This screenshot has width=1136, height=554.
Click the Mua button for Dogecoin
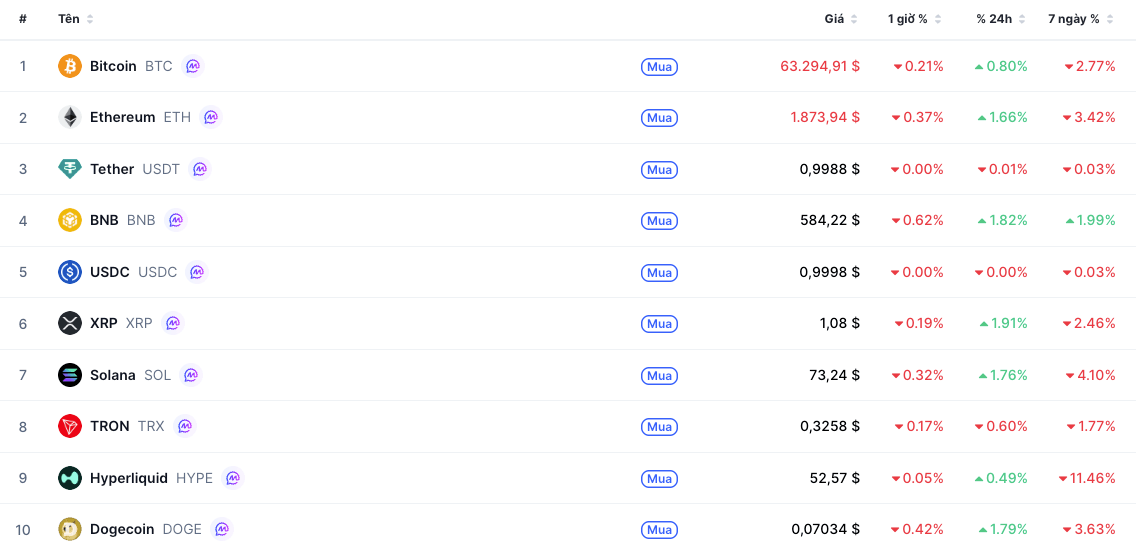coord(659,529)
